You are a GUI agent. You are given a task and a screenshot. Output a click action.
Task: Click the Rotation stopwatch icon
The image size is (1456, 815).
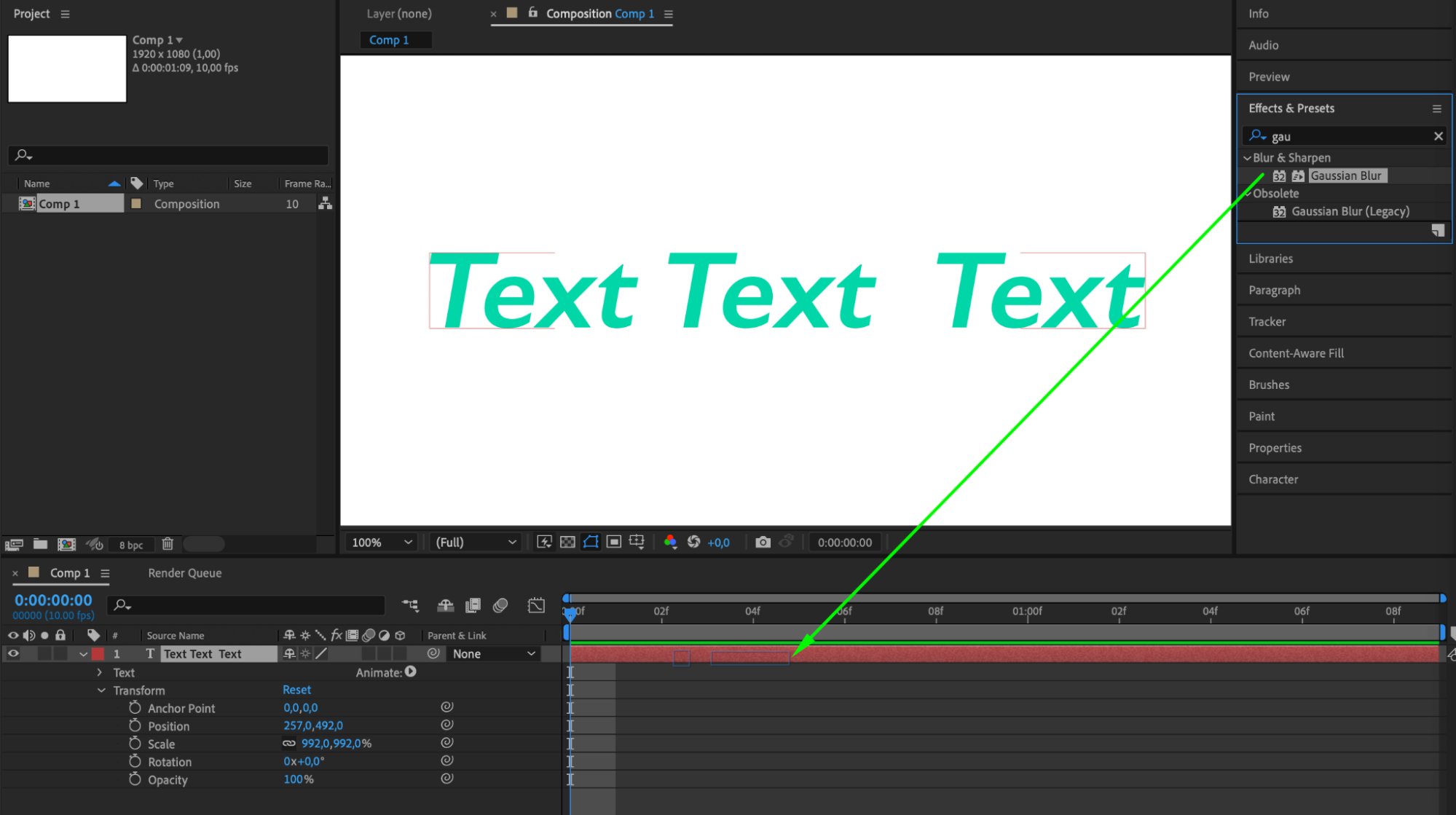click(135, 761)
